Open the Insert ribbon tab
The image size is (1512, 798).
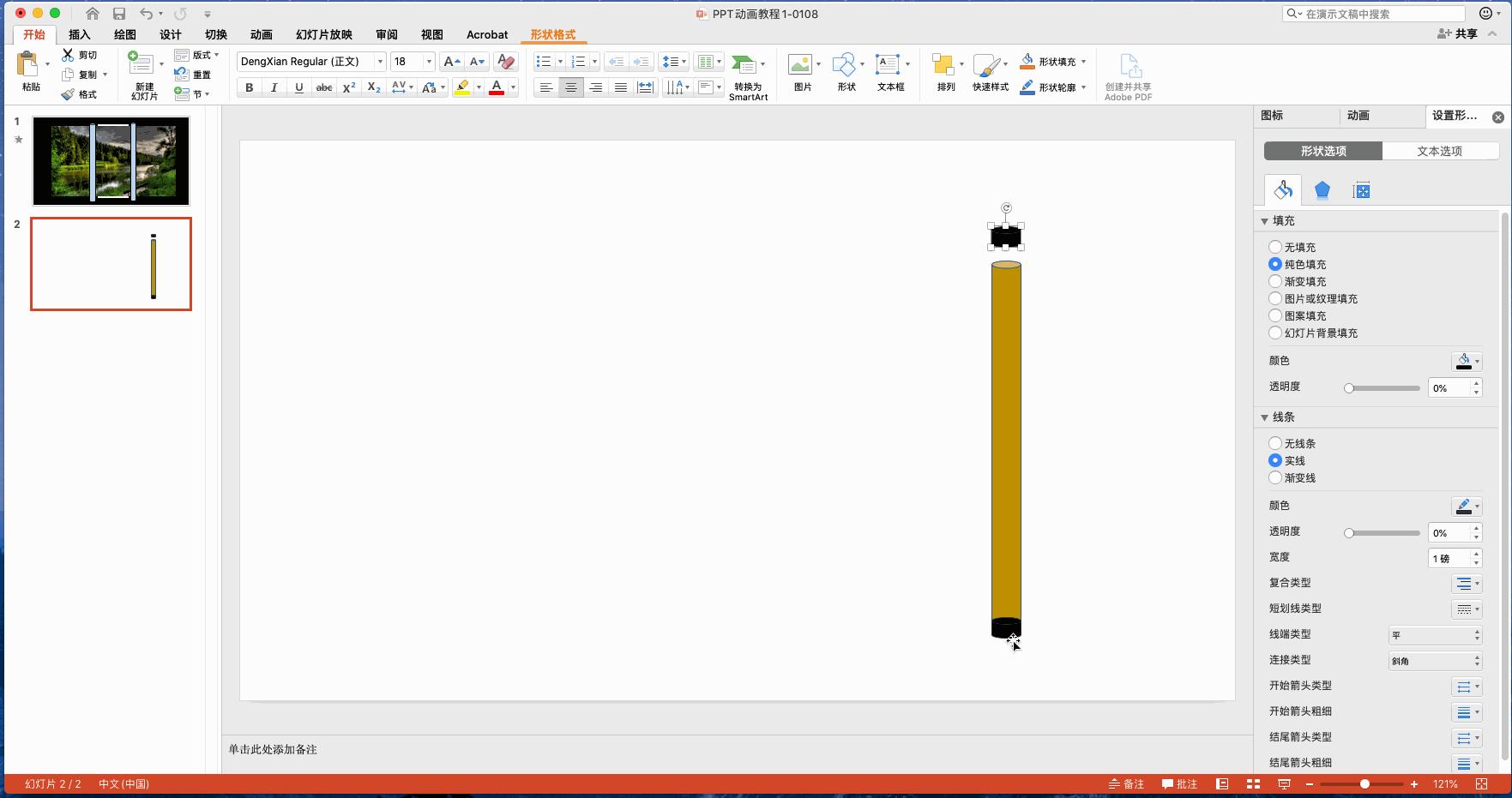coord(79,34)
